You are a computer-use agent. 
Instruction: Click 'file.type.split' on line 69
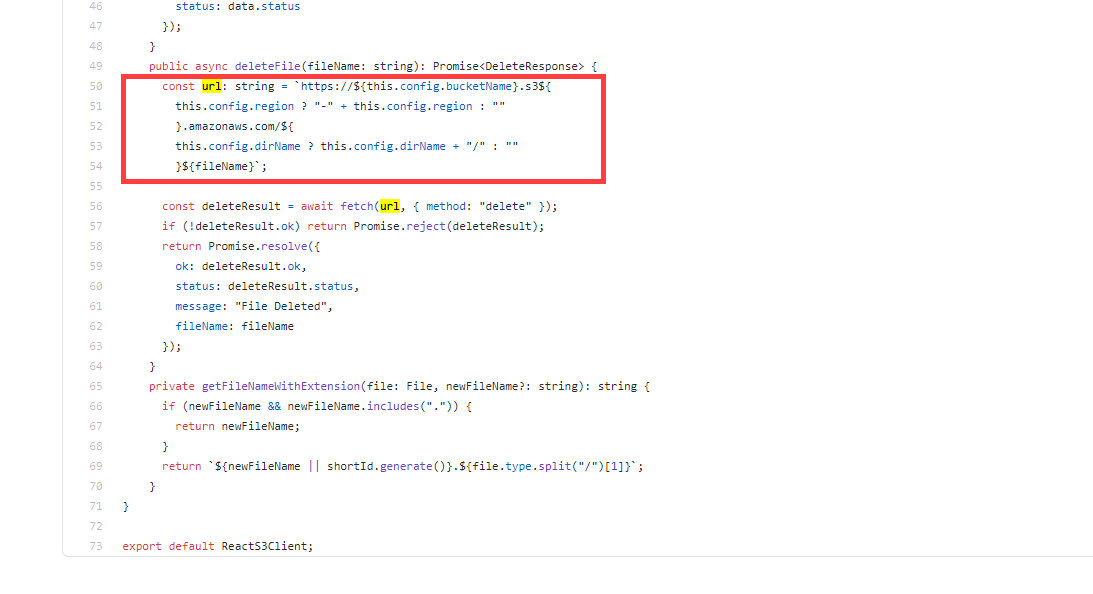[x=522, y=466]
